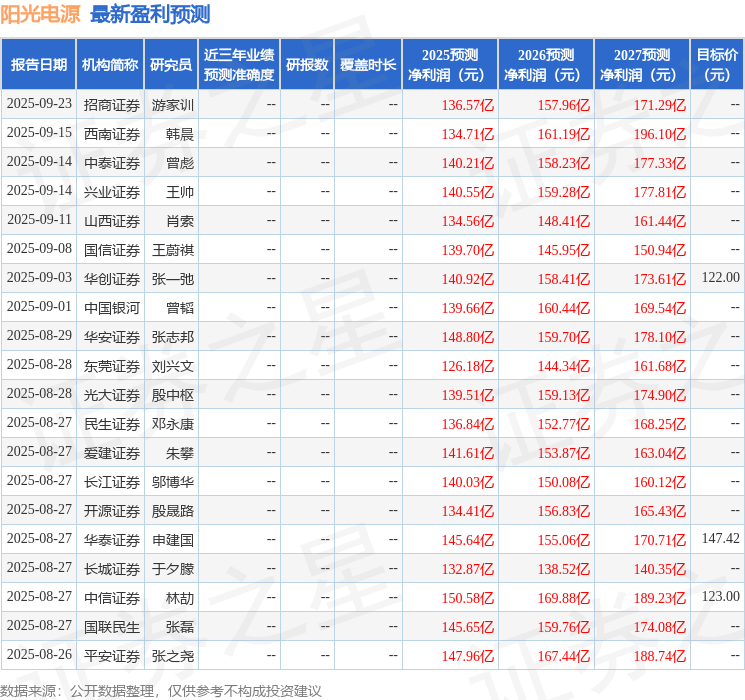Select 中国银河 institution cell

tap(112, 308)
